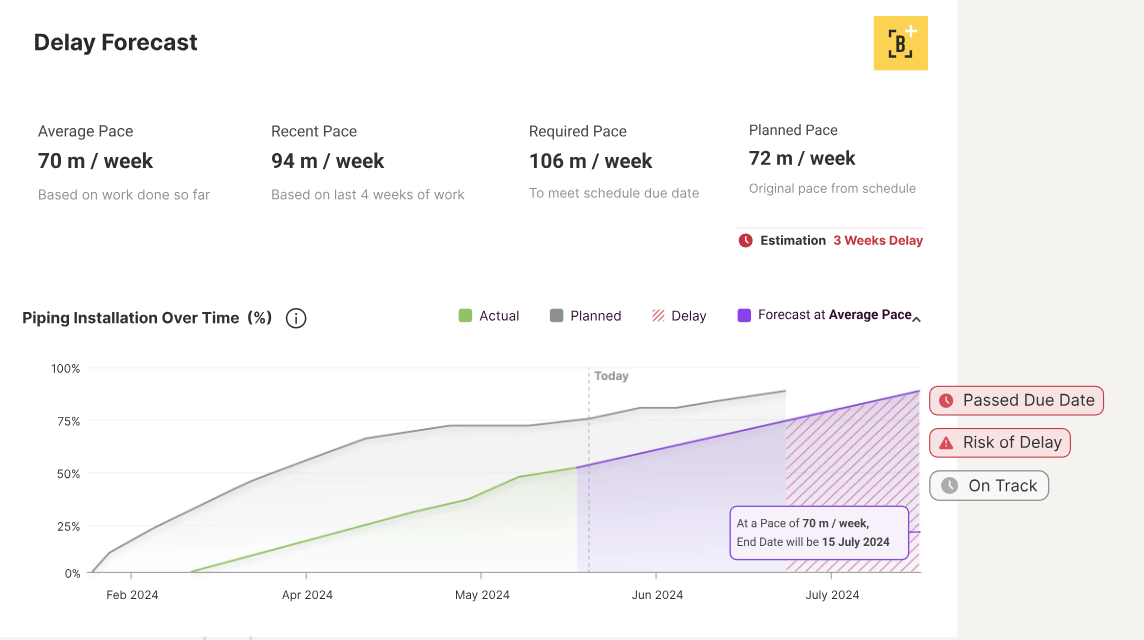This screenshot has width=1144, height=640.
Task: Select the Passed Due Date status
Action: pyautogui.click(x=1016, y=400)
